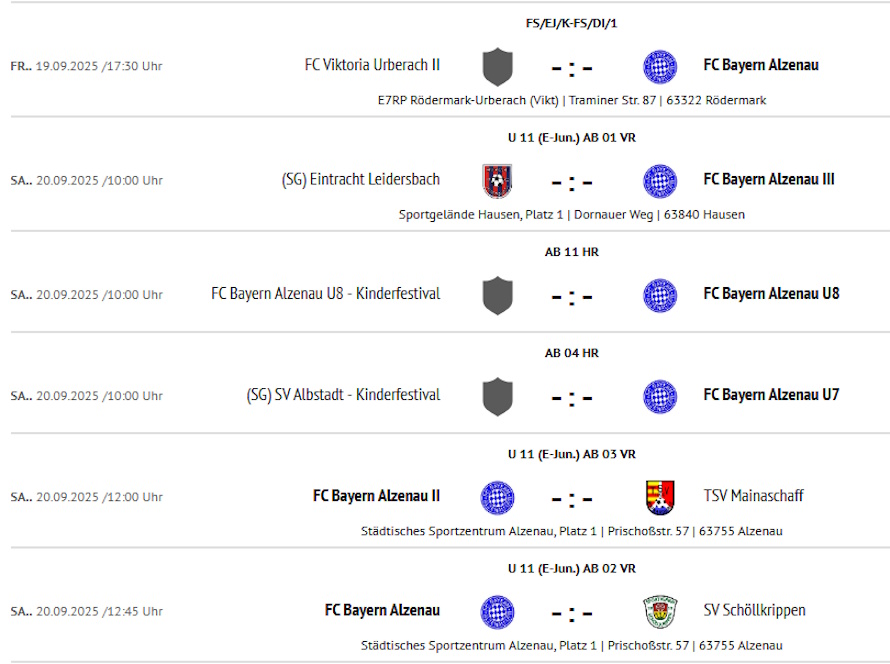Open the match score for the Urberach game
The height and width of the screenshot is (664, 890).
[572, 69]
